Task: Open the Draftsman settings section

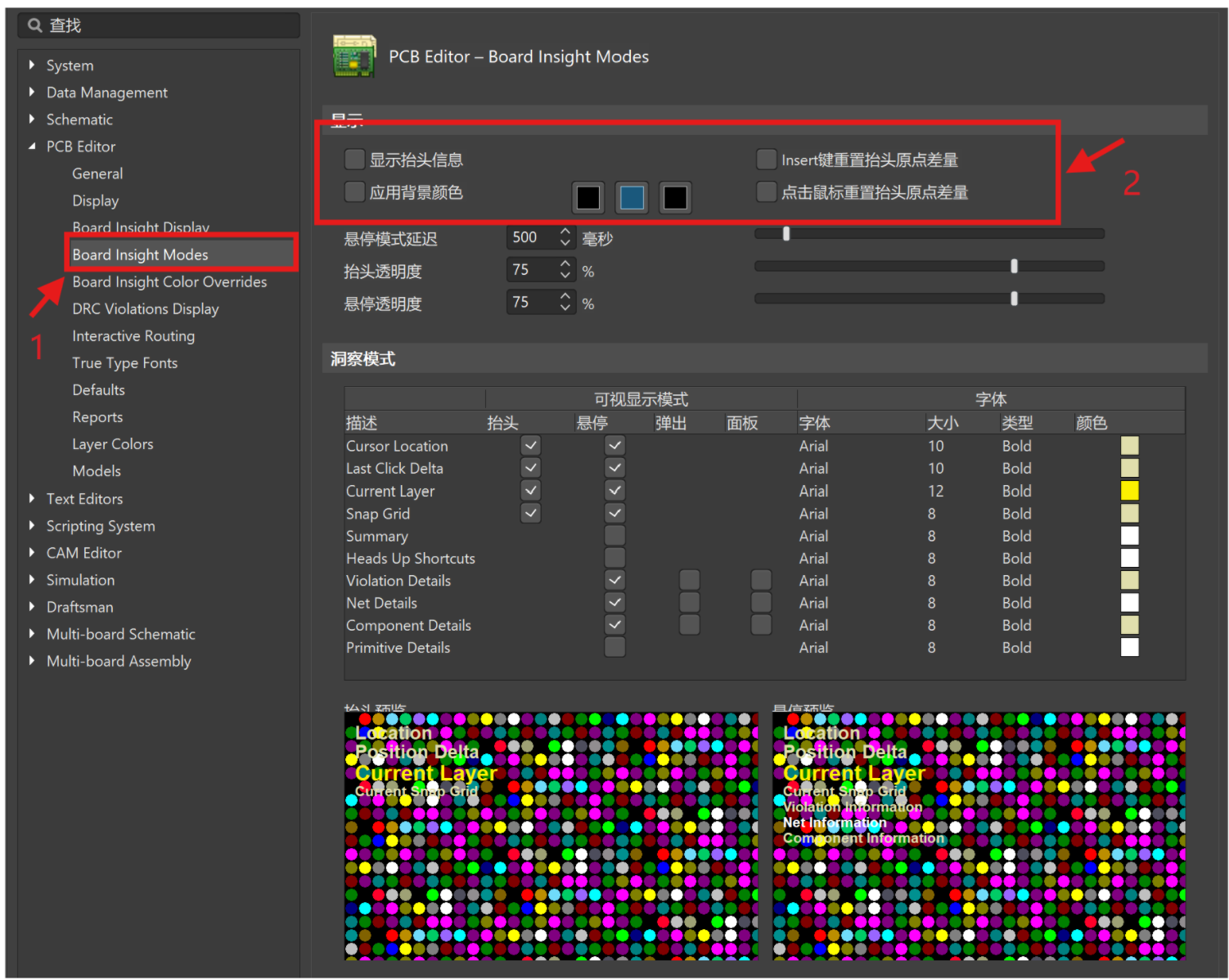Action: click(x=79, y=606)
